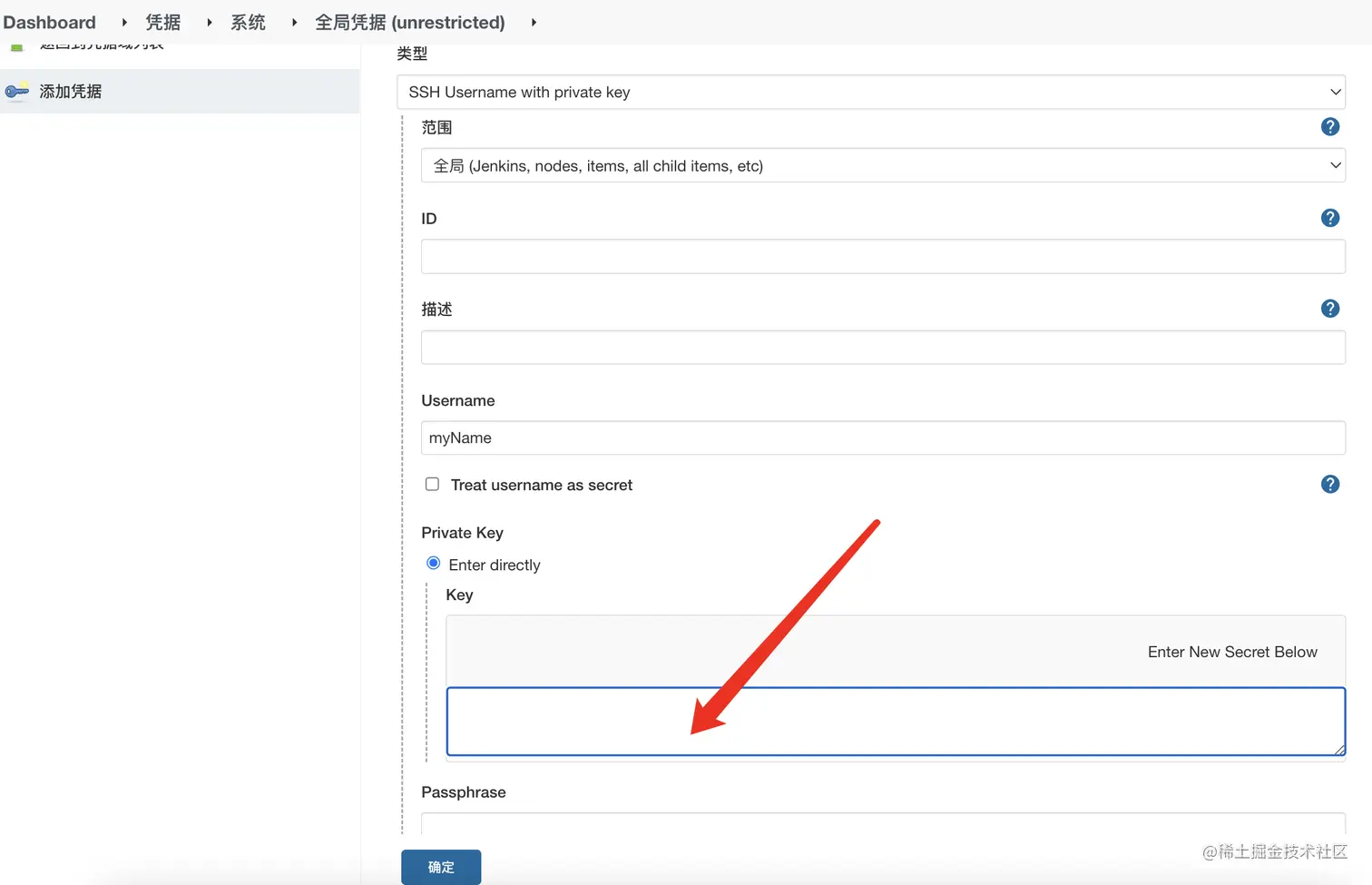Viewport: 1372px width, 885px height.
Task: Open help for Treat username as secret
Action: (1330, 485)
